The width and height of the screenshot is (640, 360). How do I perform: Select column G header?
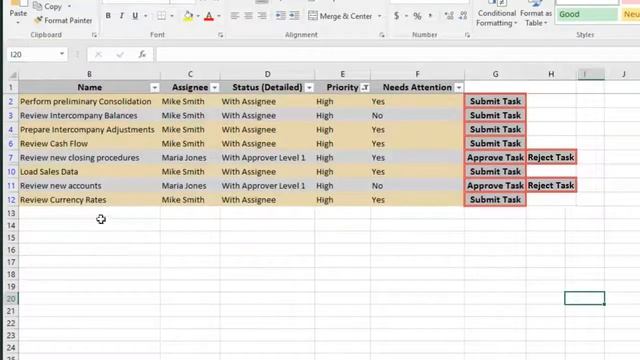coord(495,74)
